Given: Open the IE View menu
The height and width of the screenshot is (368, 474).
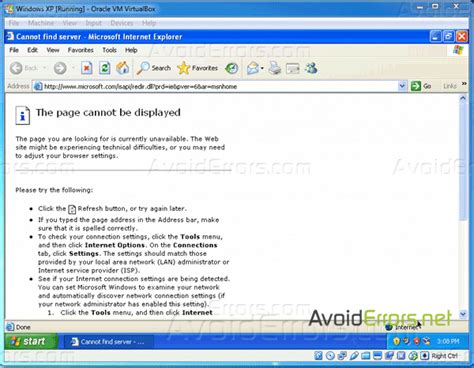Looking at the screenshot, I should (53, 50).
